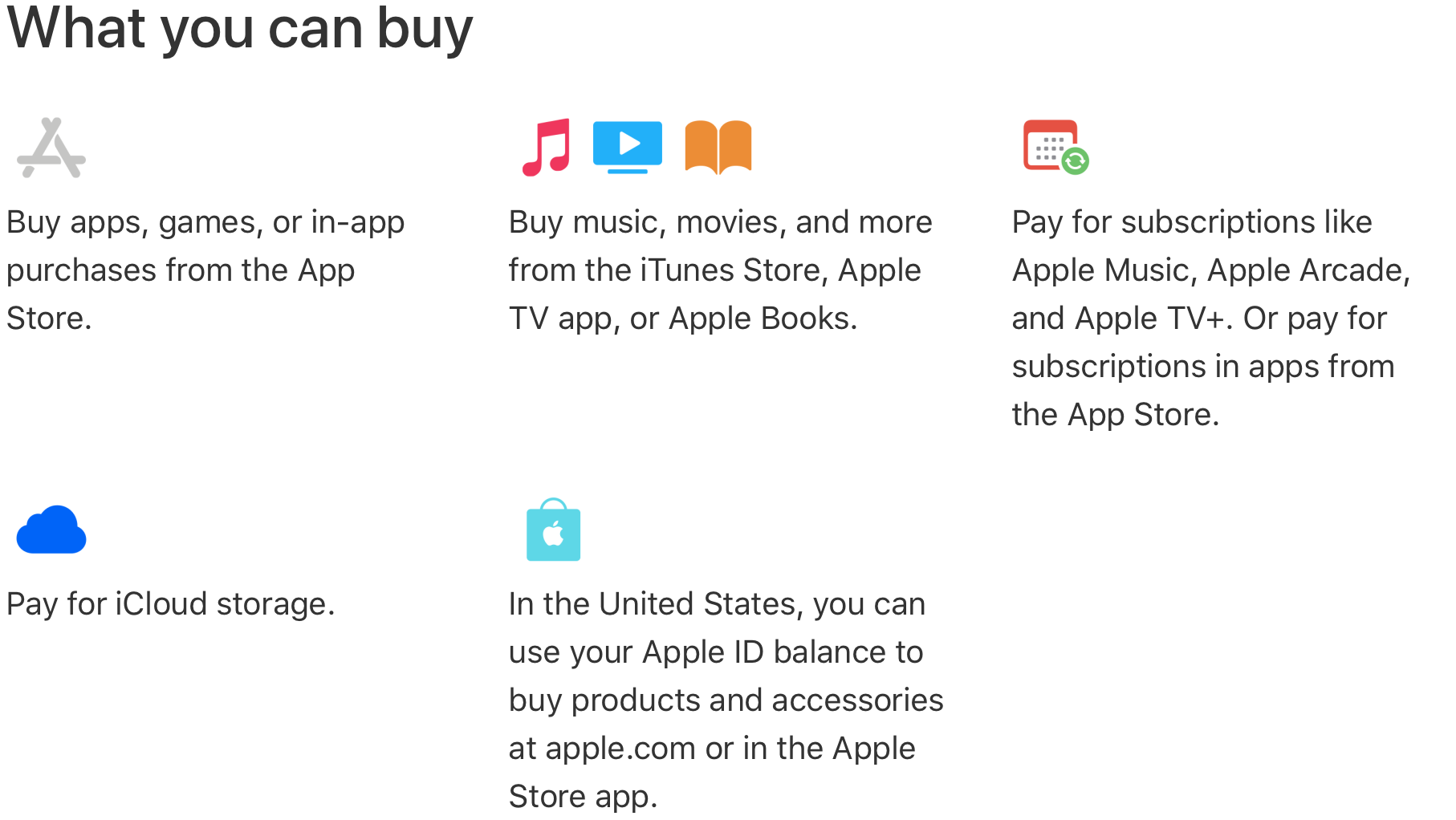Click the teal Apple Store bag icon
This screenshot has width=1456, height=820.
pos(553,530)
